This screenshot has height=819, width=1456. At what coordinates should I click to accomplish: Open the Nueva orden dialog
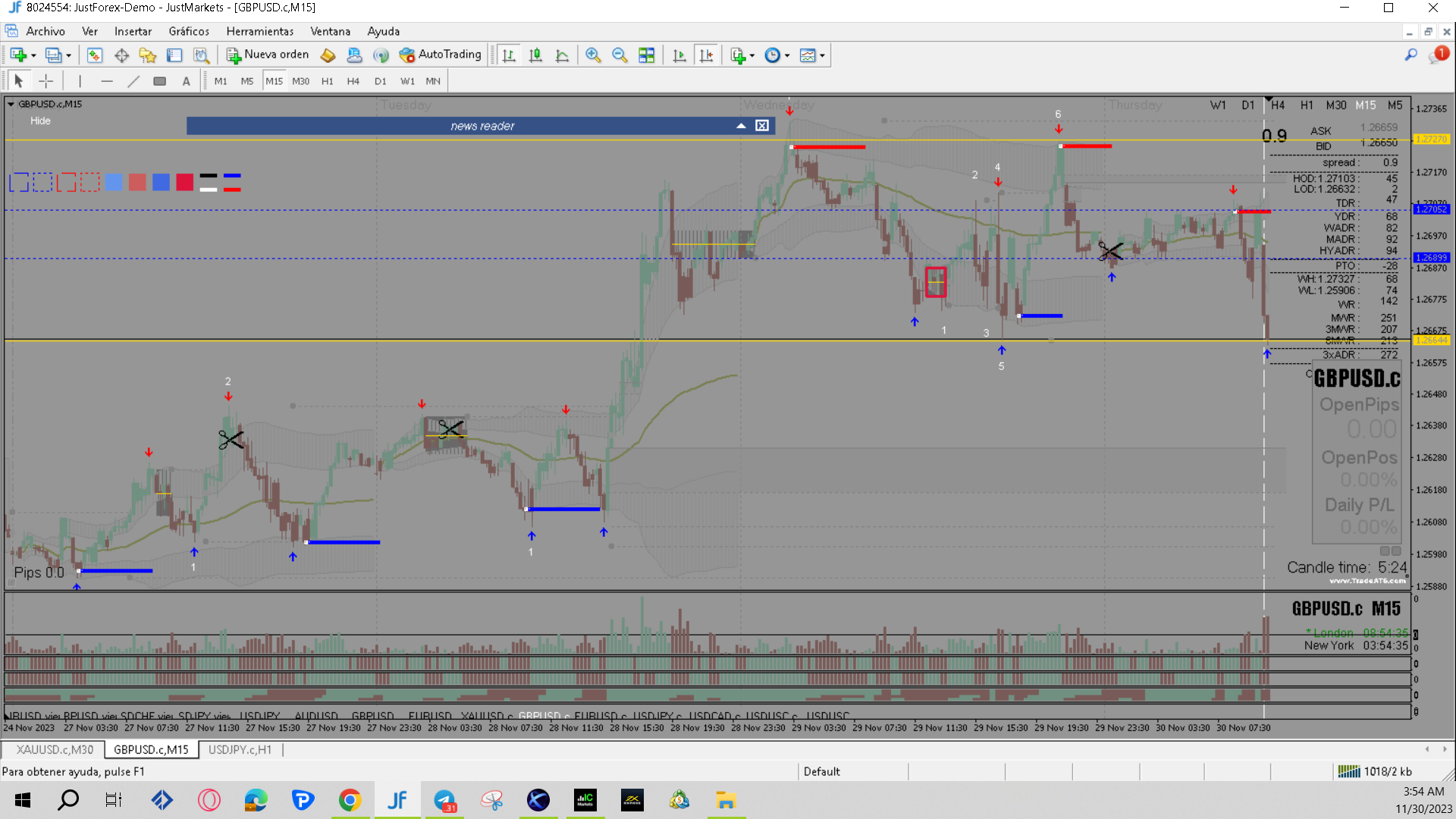pos(268,55)
